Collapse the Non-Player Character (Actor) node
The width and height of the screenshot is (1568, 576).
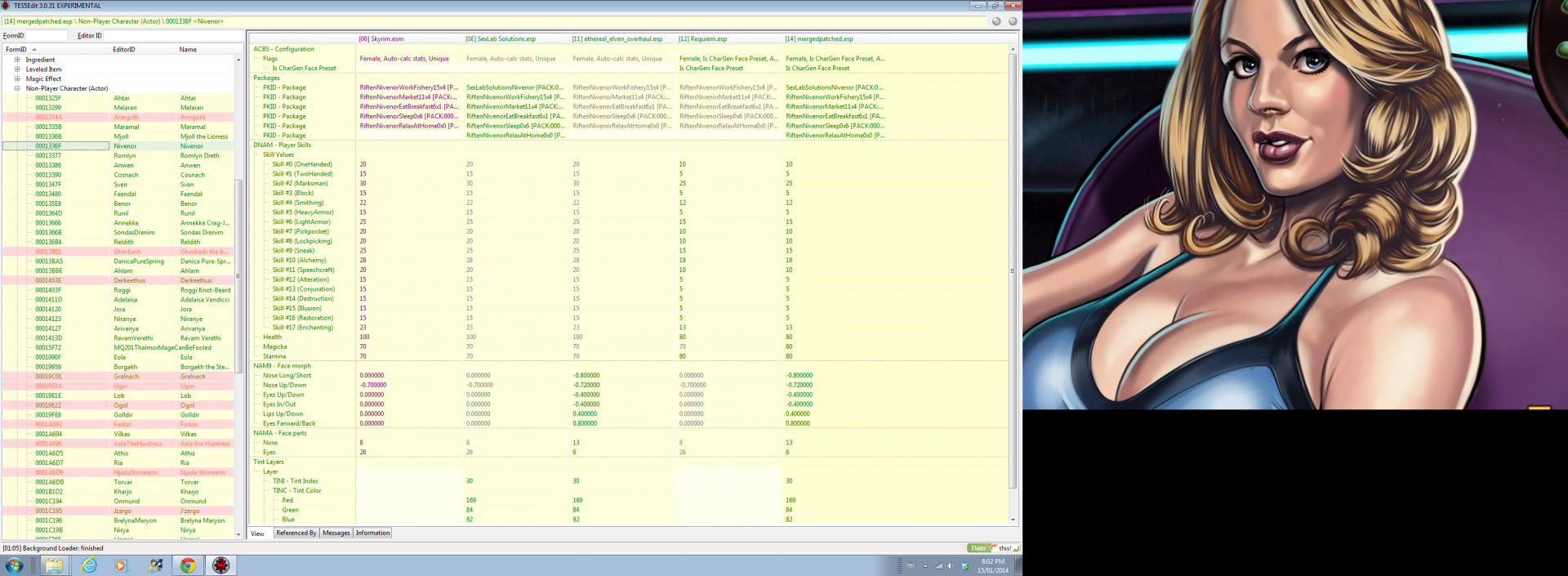click(x=17, y=88)
